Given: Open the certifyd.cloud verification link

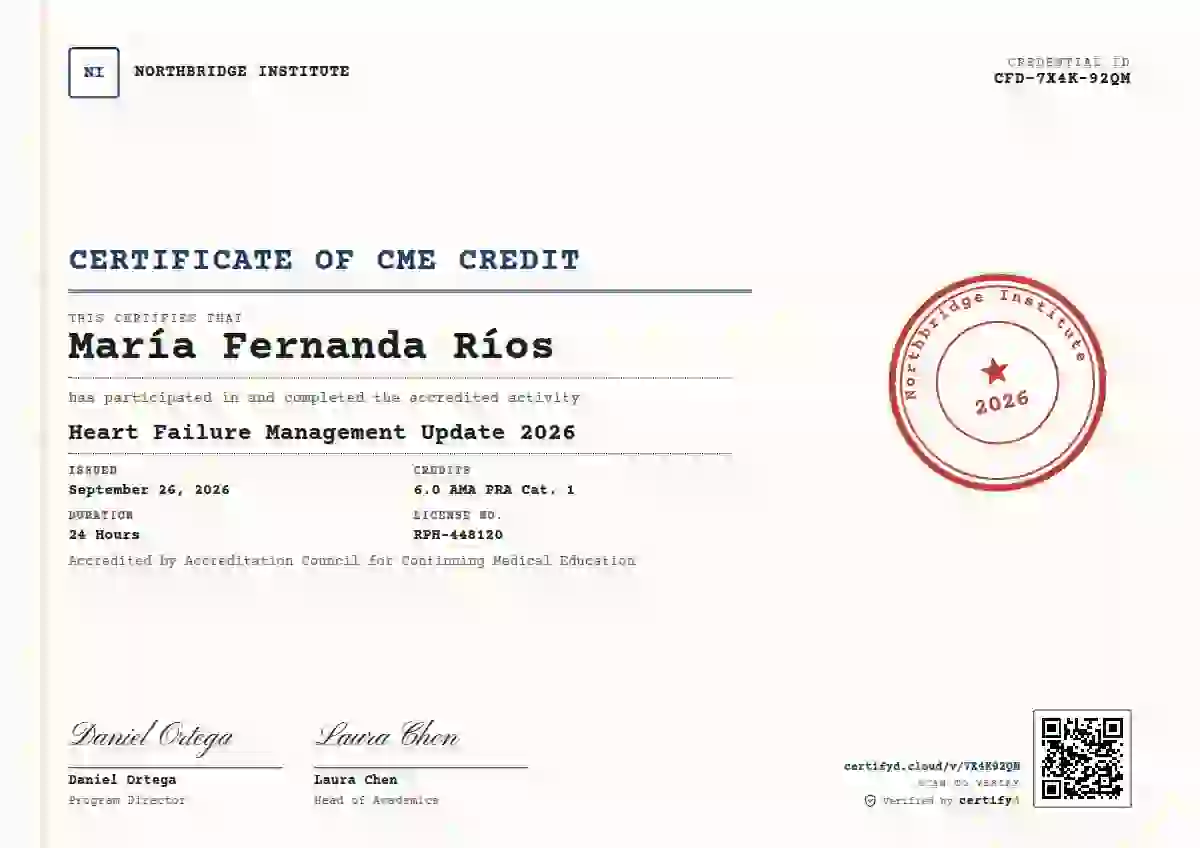Looking at the screenshot, I should (932, 766).
